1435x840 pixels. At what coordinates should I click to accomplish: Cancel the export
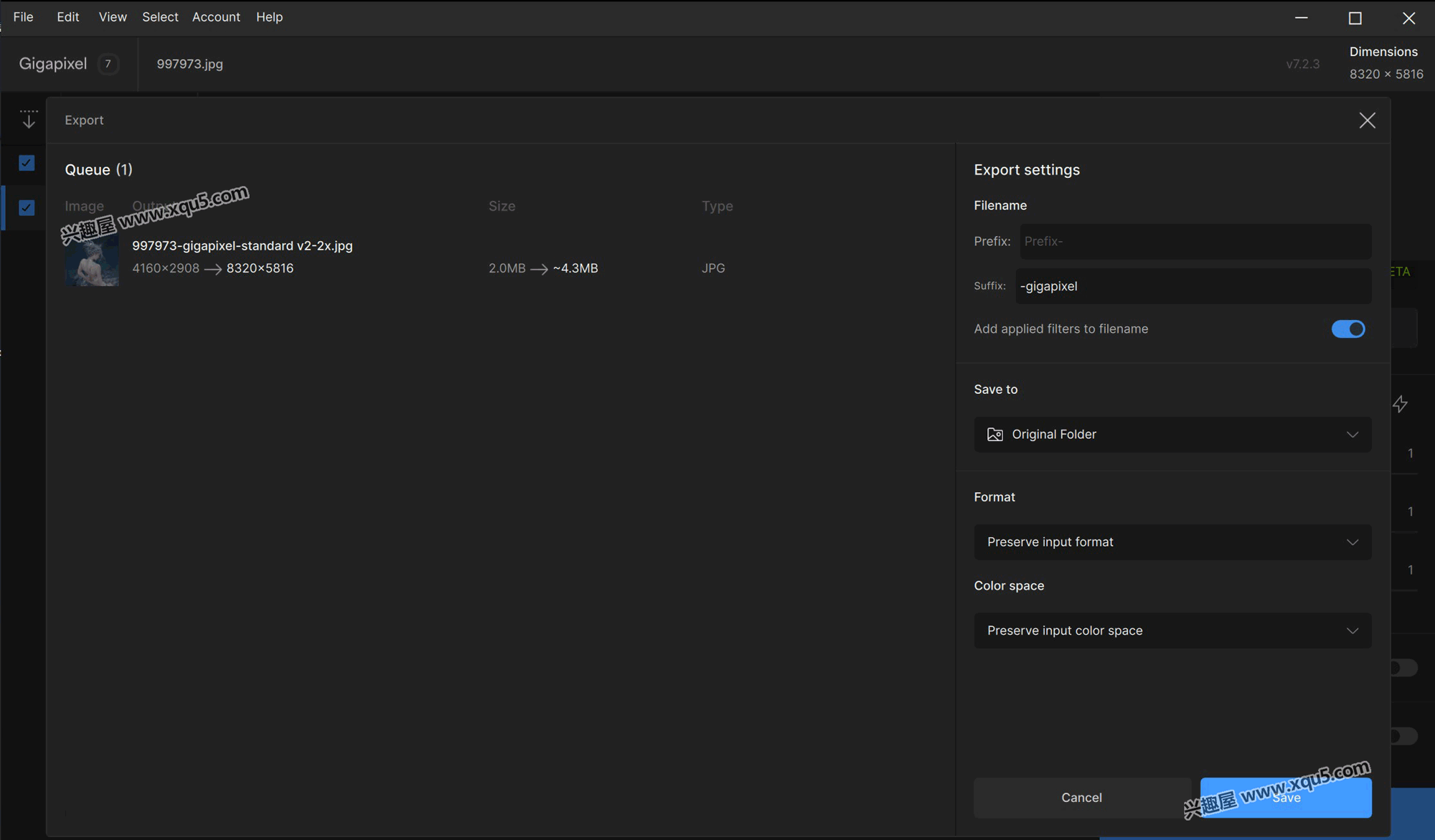click(x=1082, y=798)
